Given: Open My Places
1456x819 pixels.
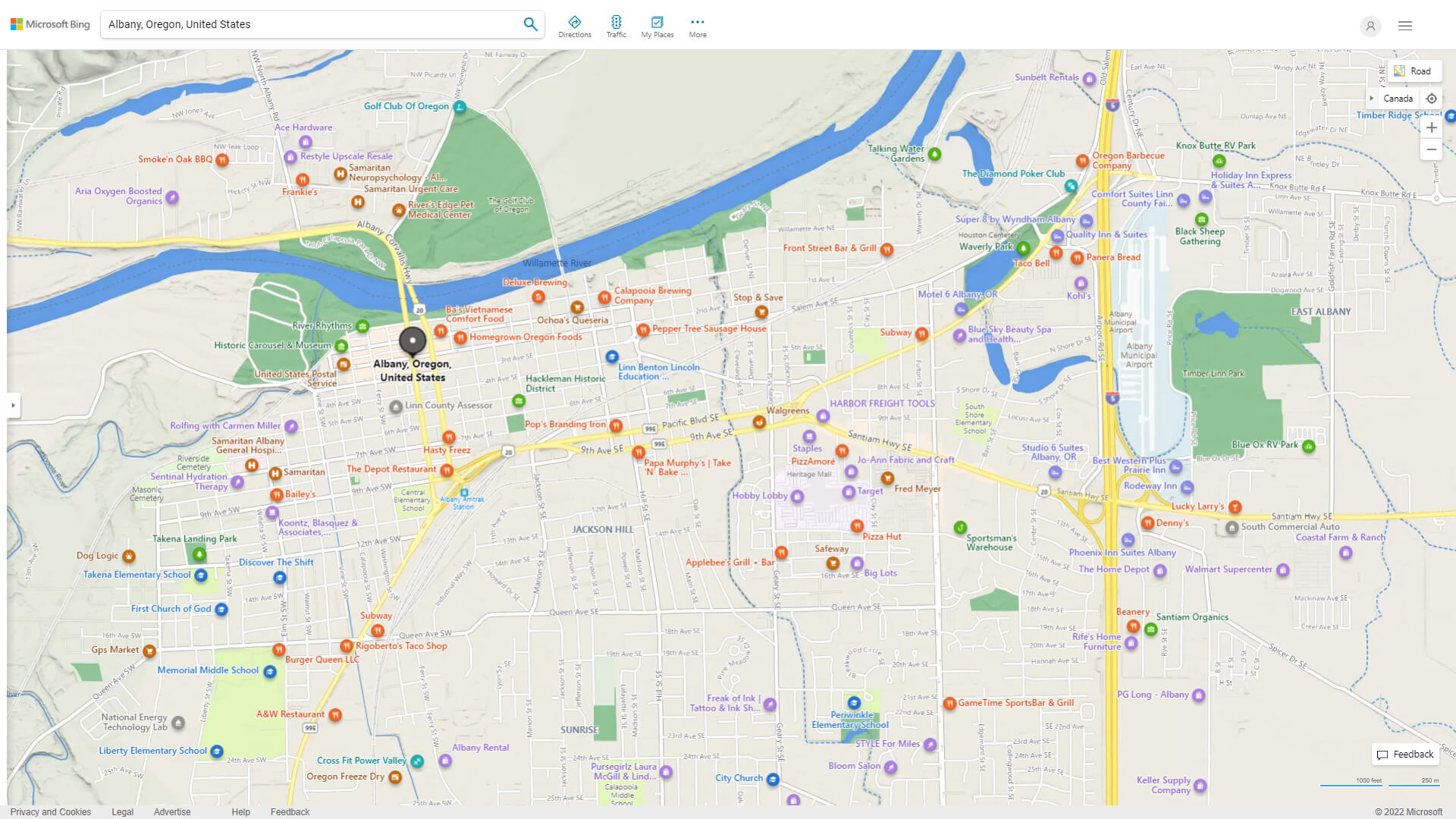Looking at the screenshot, I should (x=657, y=25).
